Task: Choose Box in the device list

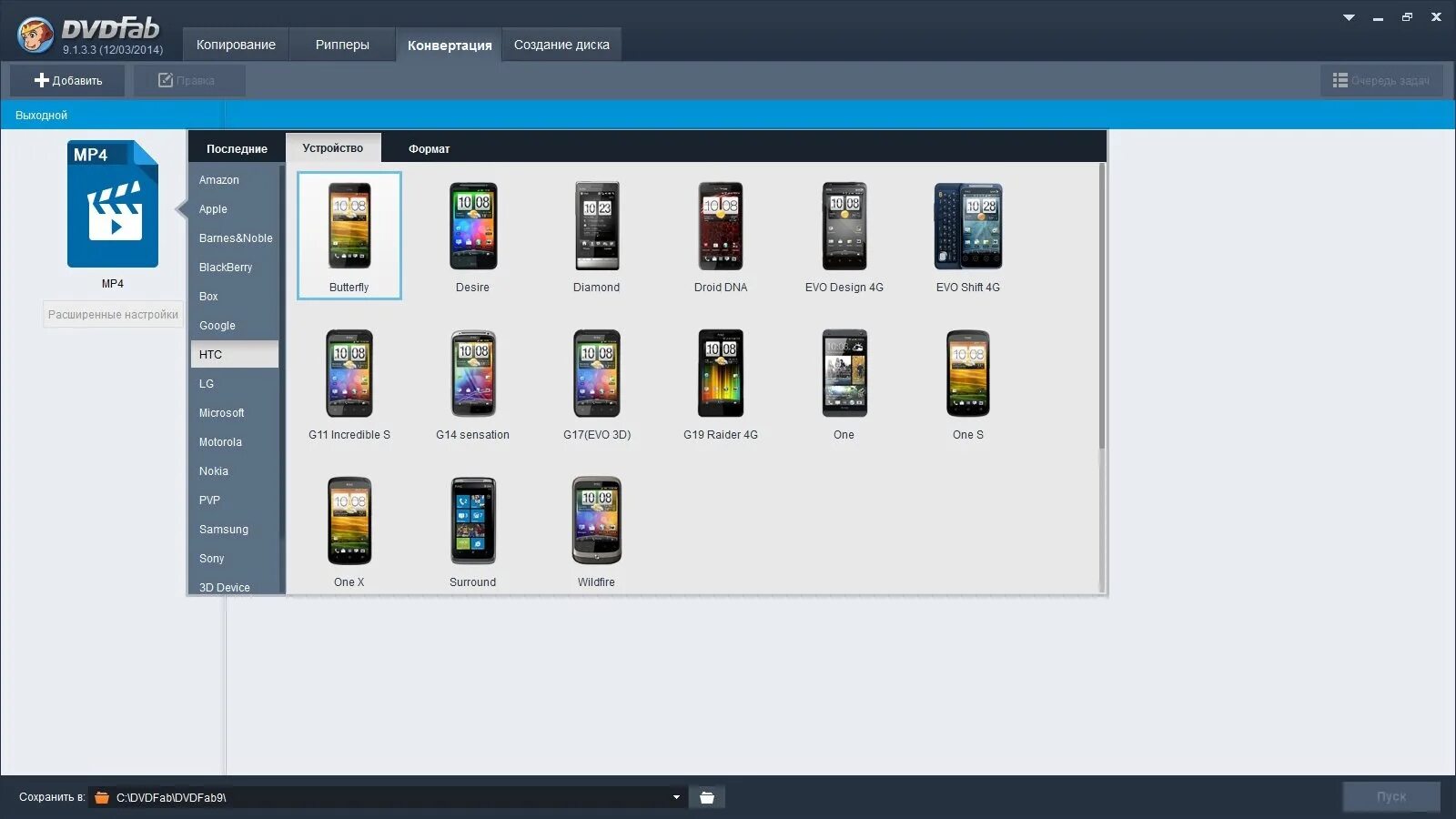Action: coord(235,297)
